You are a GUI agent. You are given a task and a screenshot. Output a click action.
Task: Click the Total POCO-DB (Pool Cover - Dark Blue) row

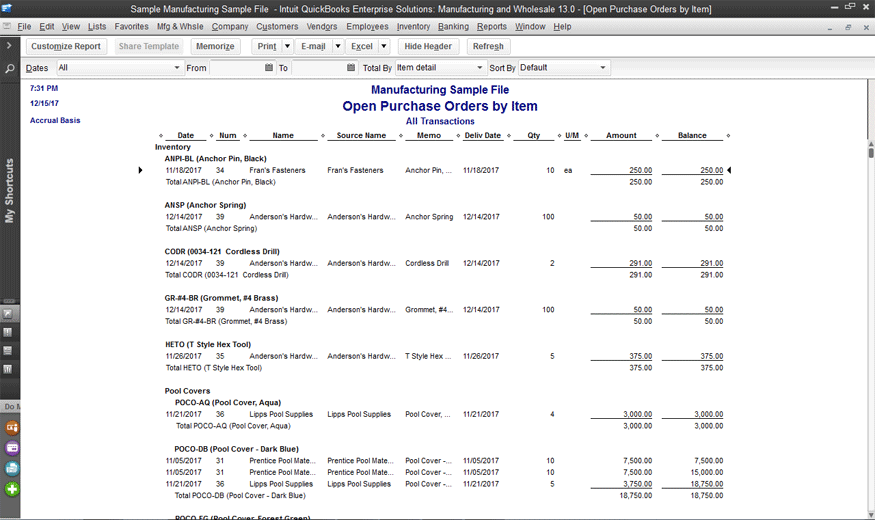coord(240,495)
